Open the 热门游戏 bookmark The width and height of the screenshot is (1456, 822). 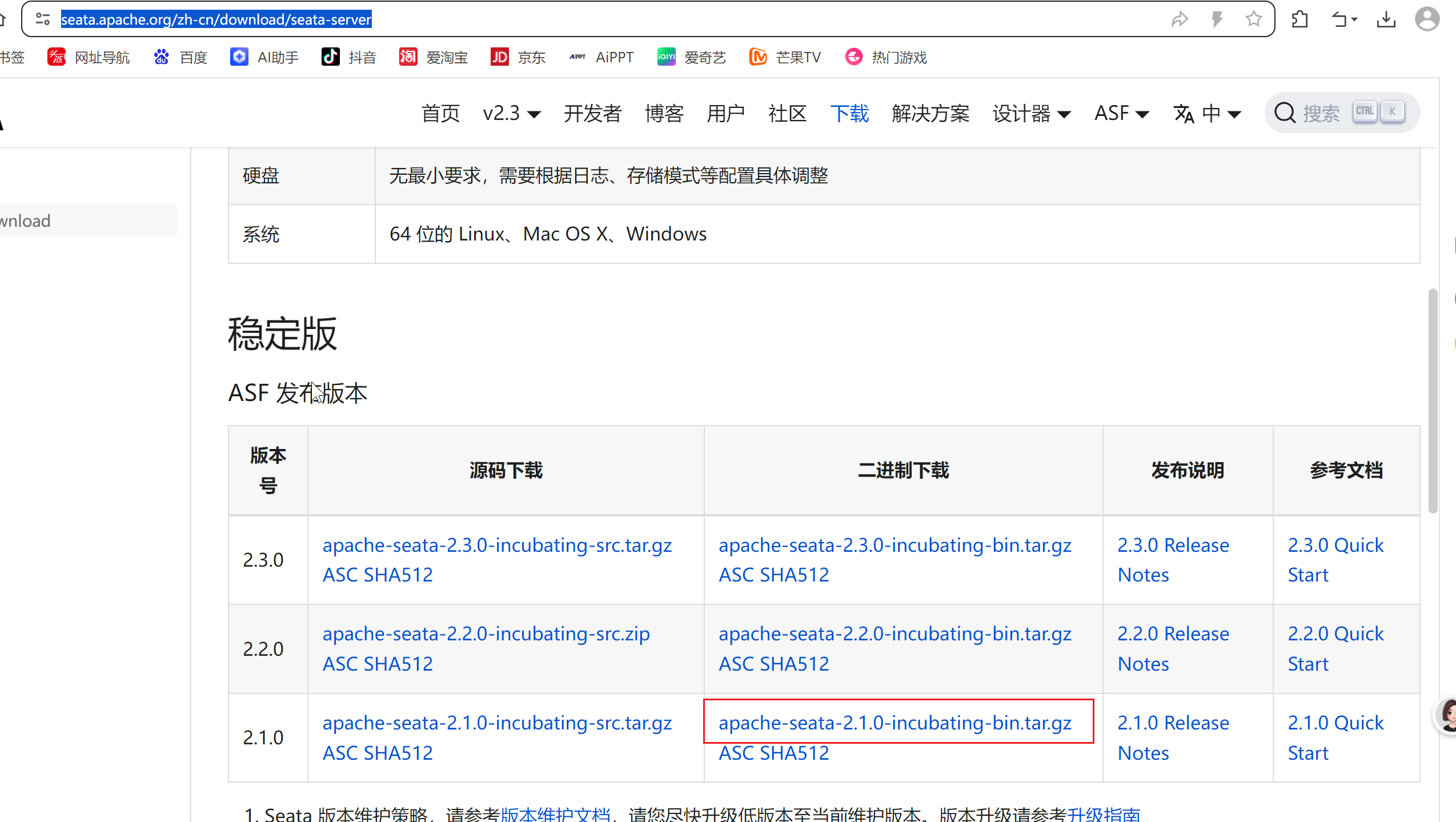pos(886,57)
